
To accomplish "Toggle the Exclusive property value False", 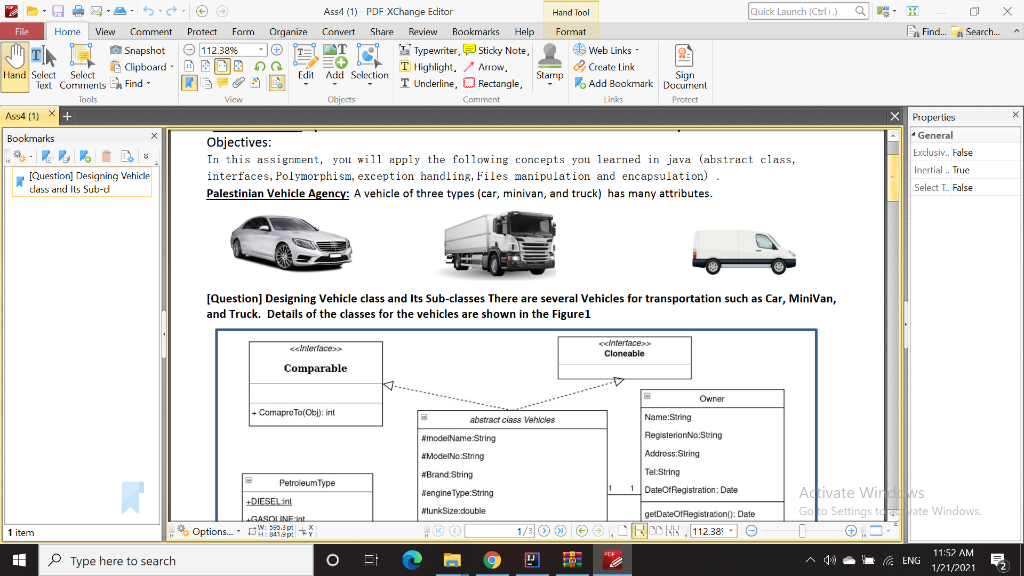I will (962, 153).
